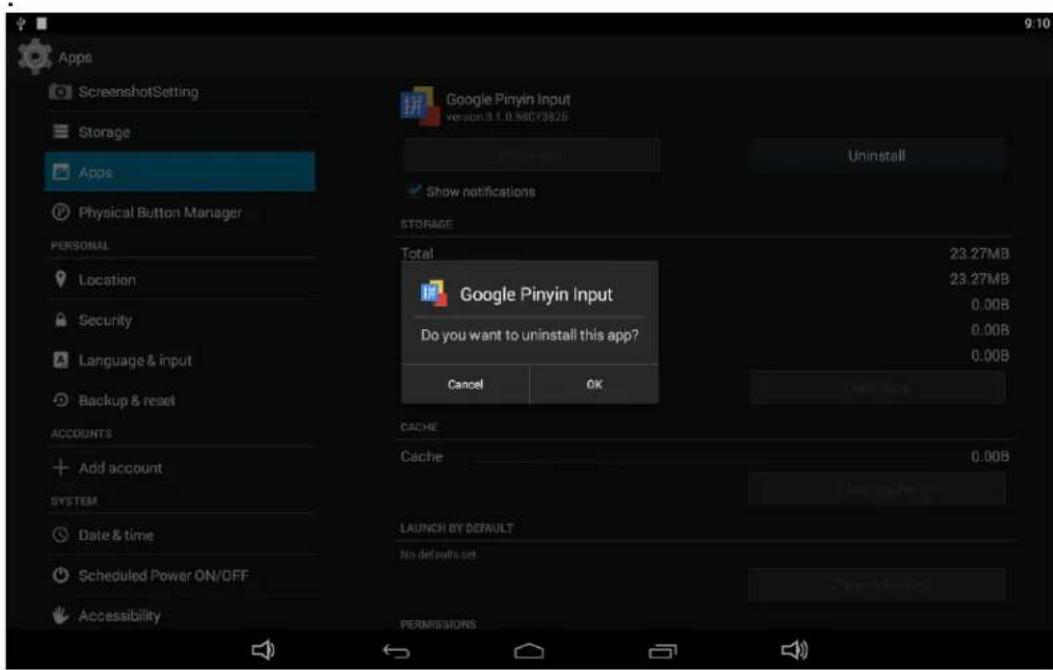Click the Storage list icon

pos(60,132)
